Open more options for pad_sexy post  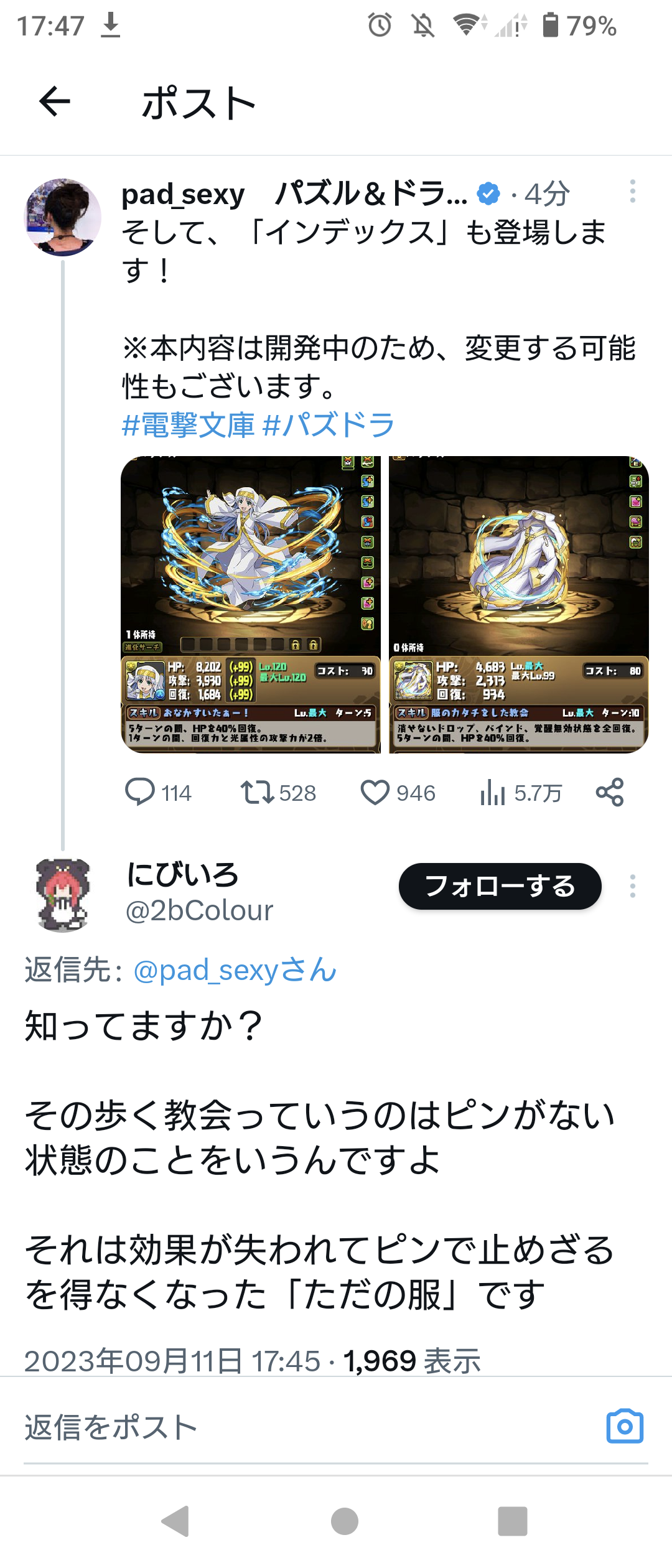point(633,191)
